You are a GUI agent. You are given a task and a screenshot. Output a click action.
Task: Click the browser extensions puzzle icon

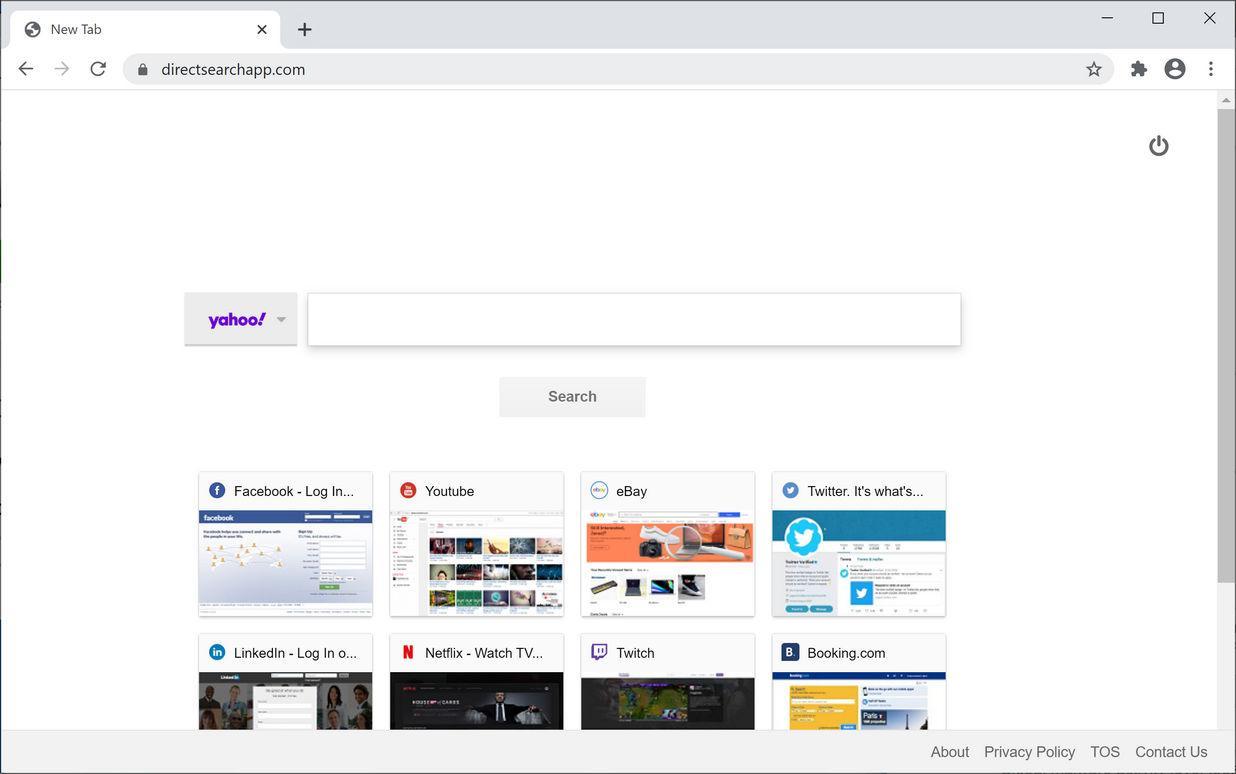(1138, 68)
